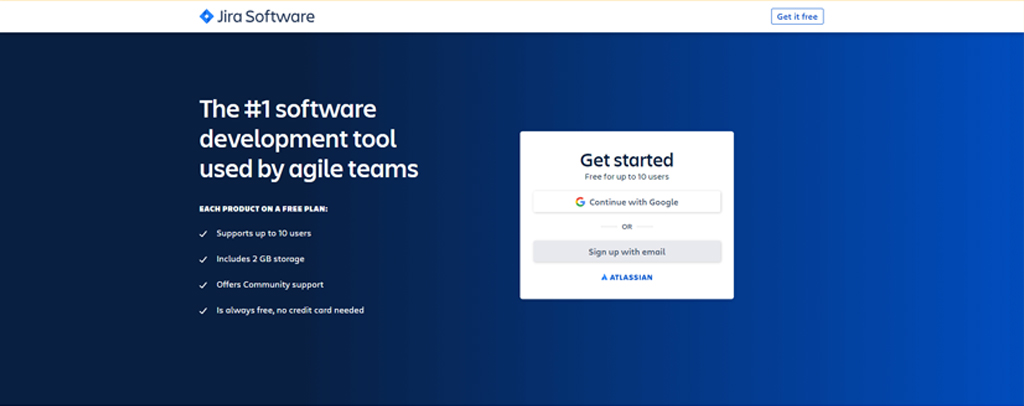Click the Atlassian logo in signup card
Screen dimensions: 1024x406
pos(627,277)
